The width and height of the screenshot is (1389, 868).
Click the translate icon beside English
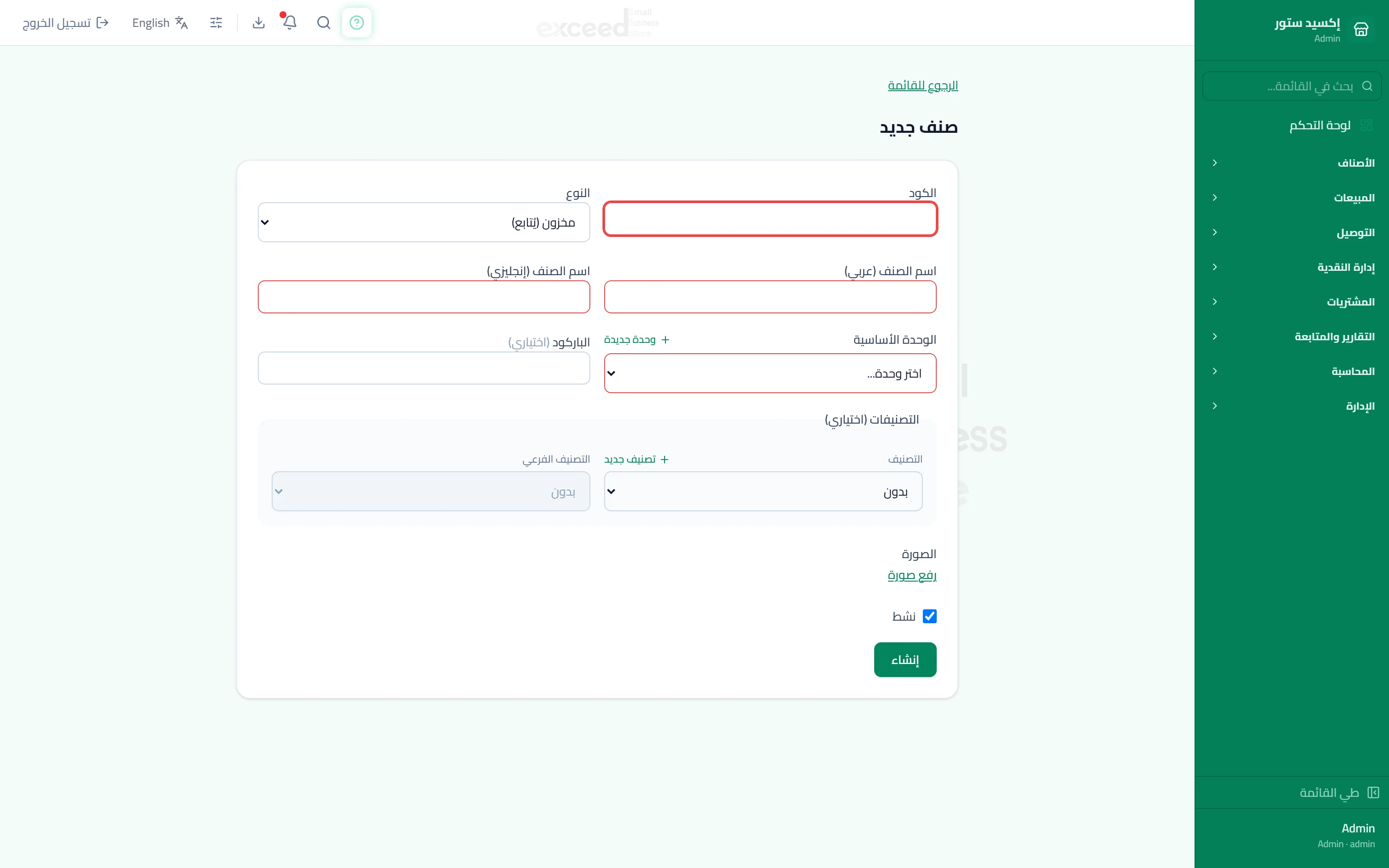pos(181,23)
